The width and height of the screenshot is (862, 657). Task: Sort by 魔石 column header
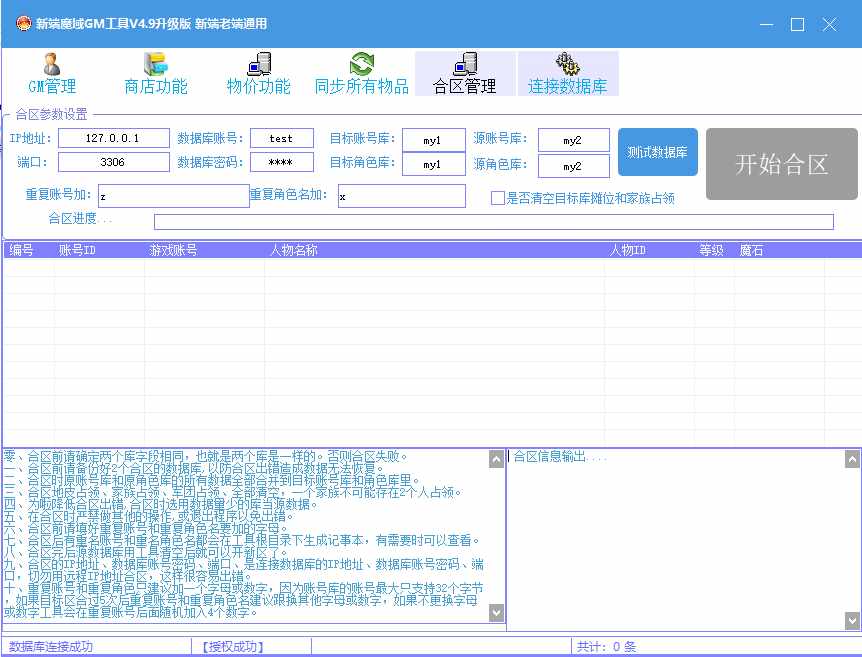click(x=751, y=250)
